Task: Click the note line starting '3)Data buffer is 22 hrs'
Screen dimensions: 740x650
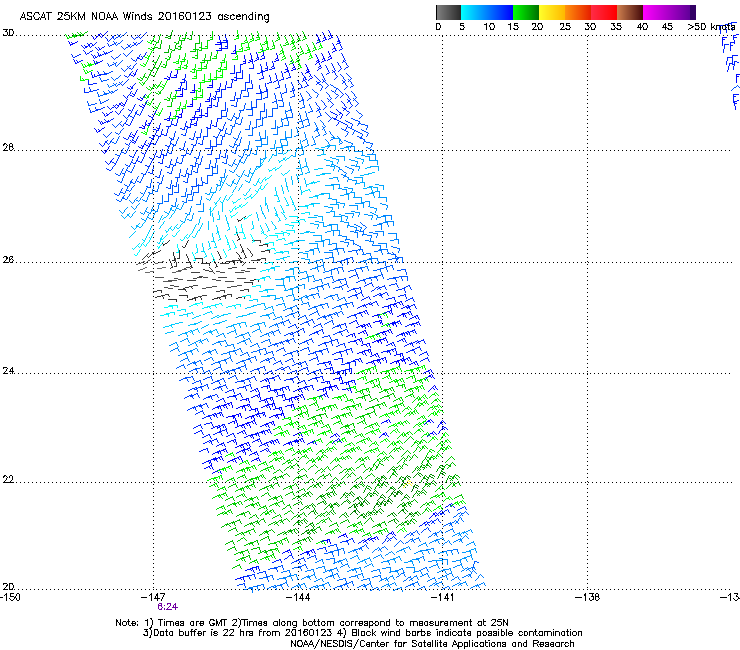Action: (x=362, y=633)
